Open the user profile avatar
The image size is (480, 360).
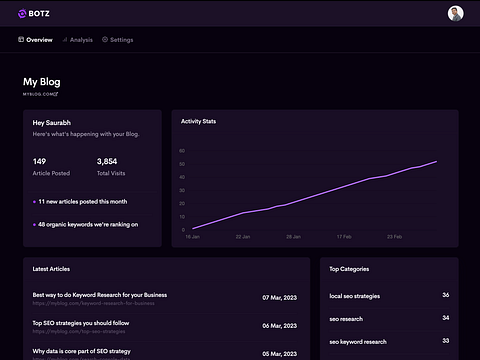[455, 14]
